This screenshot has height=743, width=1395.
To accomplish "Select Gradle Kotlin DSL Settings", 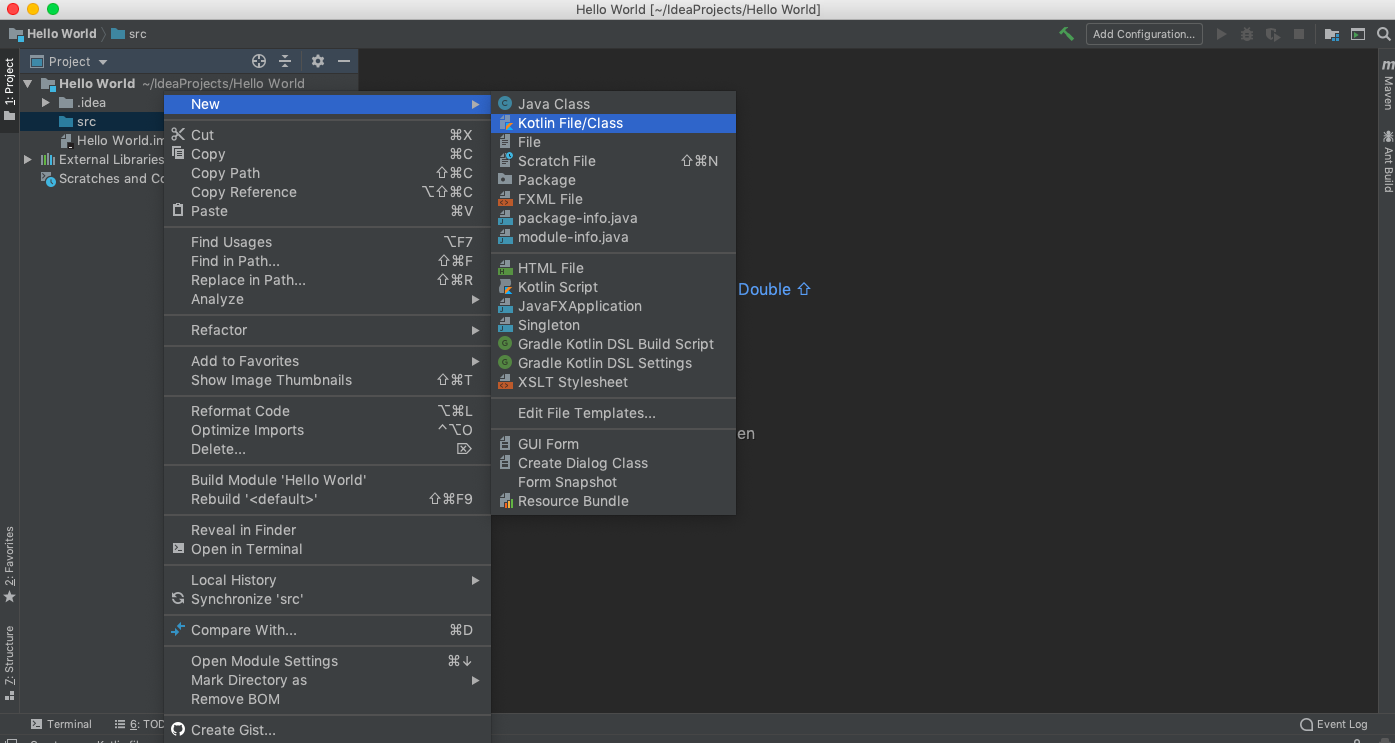I will pyautogui.click(x=613, y=363).
